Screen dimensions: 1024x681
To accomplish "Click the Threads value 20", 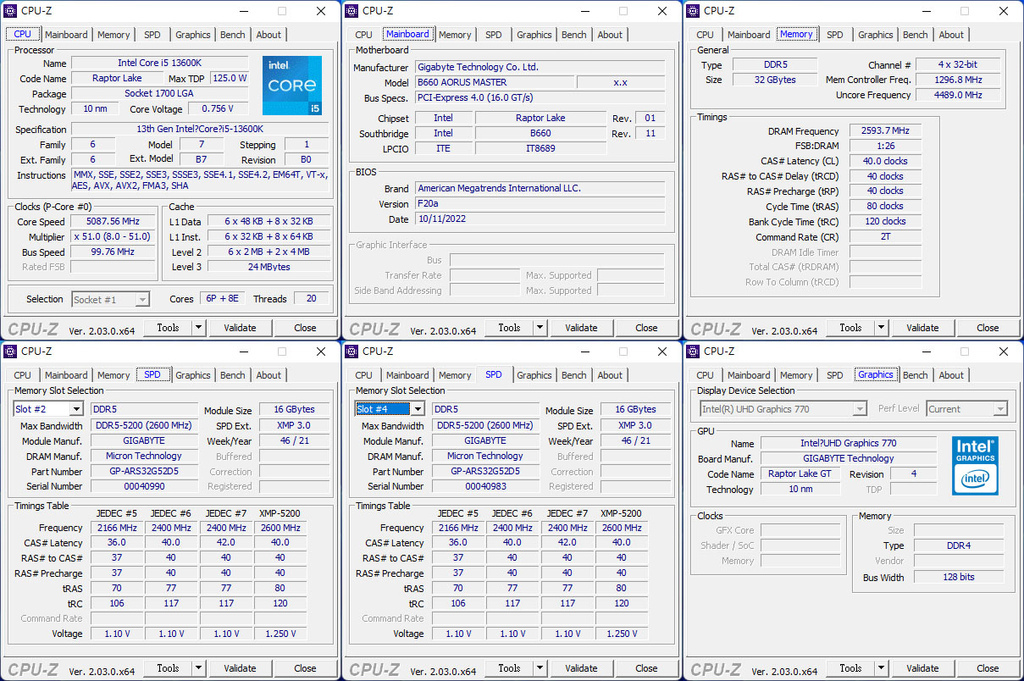I will point(311,298).
